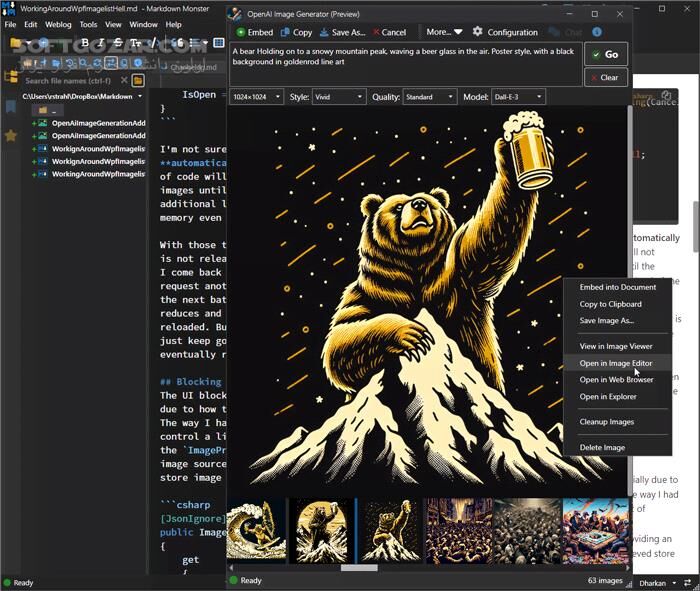Viewport: 700px width, 591px height.
Task: Click Clear to empty the prompt
Action: coord(606,77)
